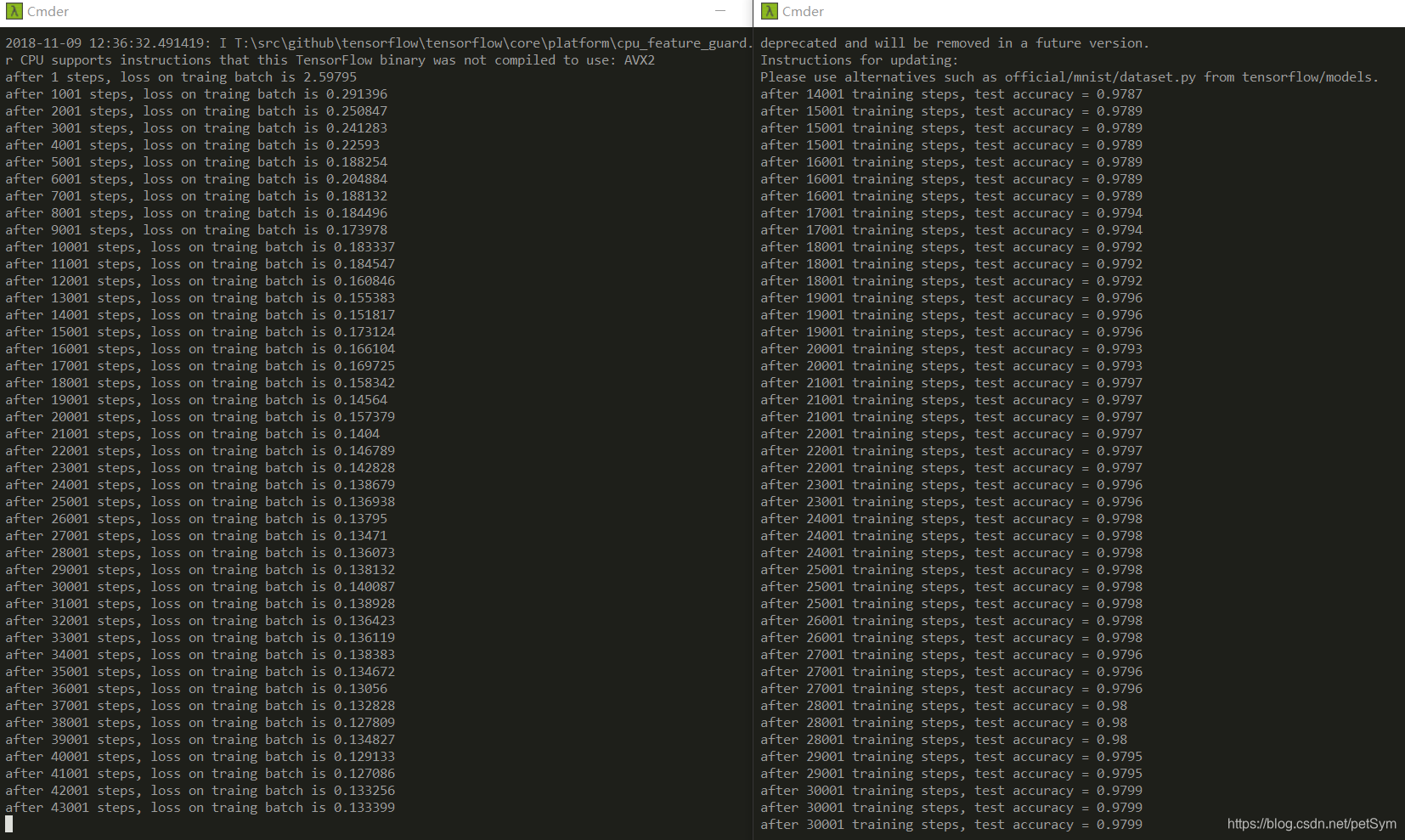Click the loss 0.136119 line at 33001 steps
Screen dimensions: 1405x840
[200, 638]
